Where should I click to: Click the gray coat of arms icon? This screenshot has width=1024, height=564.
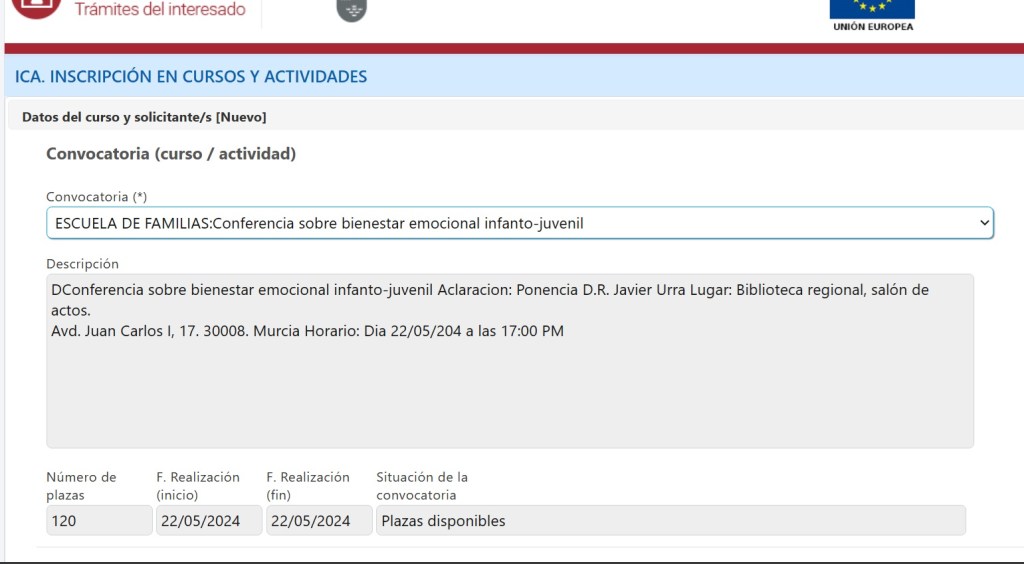click(351, 10)
